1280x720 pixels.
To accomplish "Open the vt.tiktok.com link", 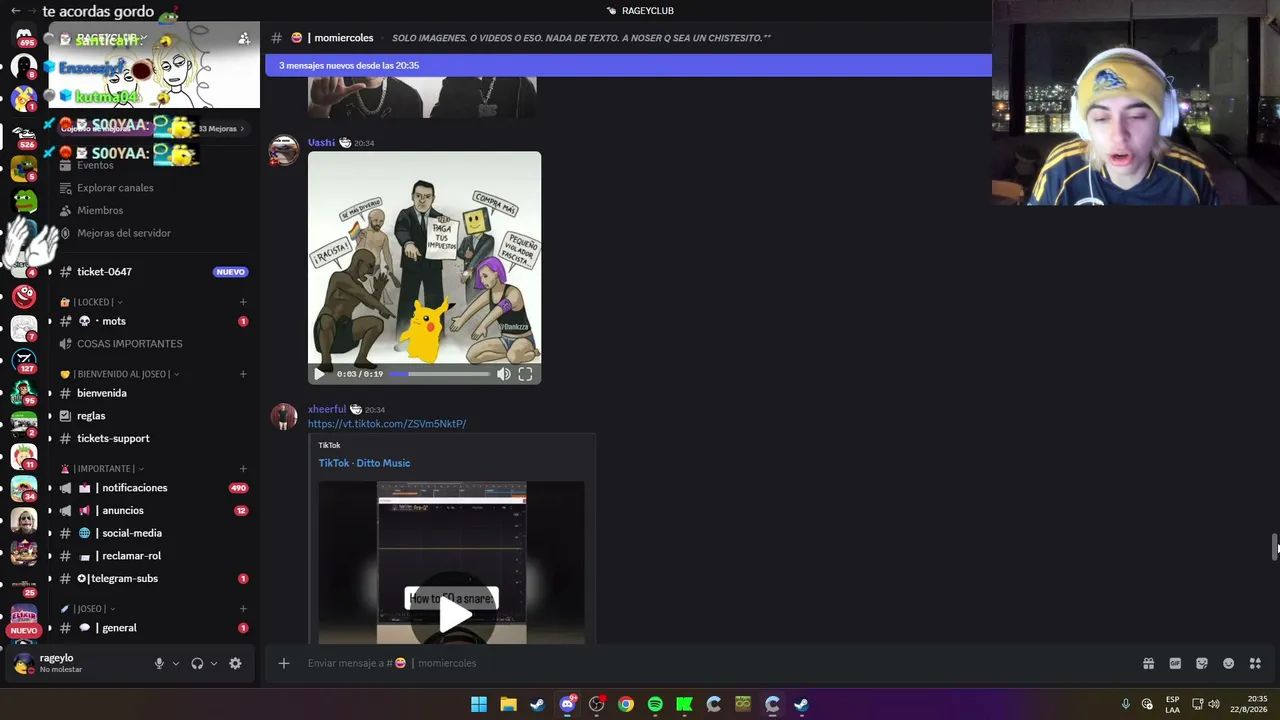I will click(x=387, y=424).
